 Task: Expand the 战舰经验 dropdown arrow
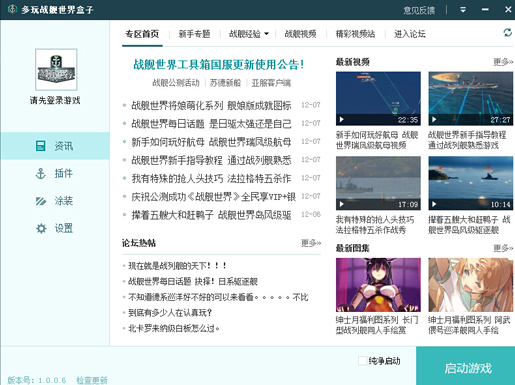click(266, 34)
